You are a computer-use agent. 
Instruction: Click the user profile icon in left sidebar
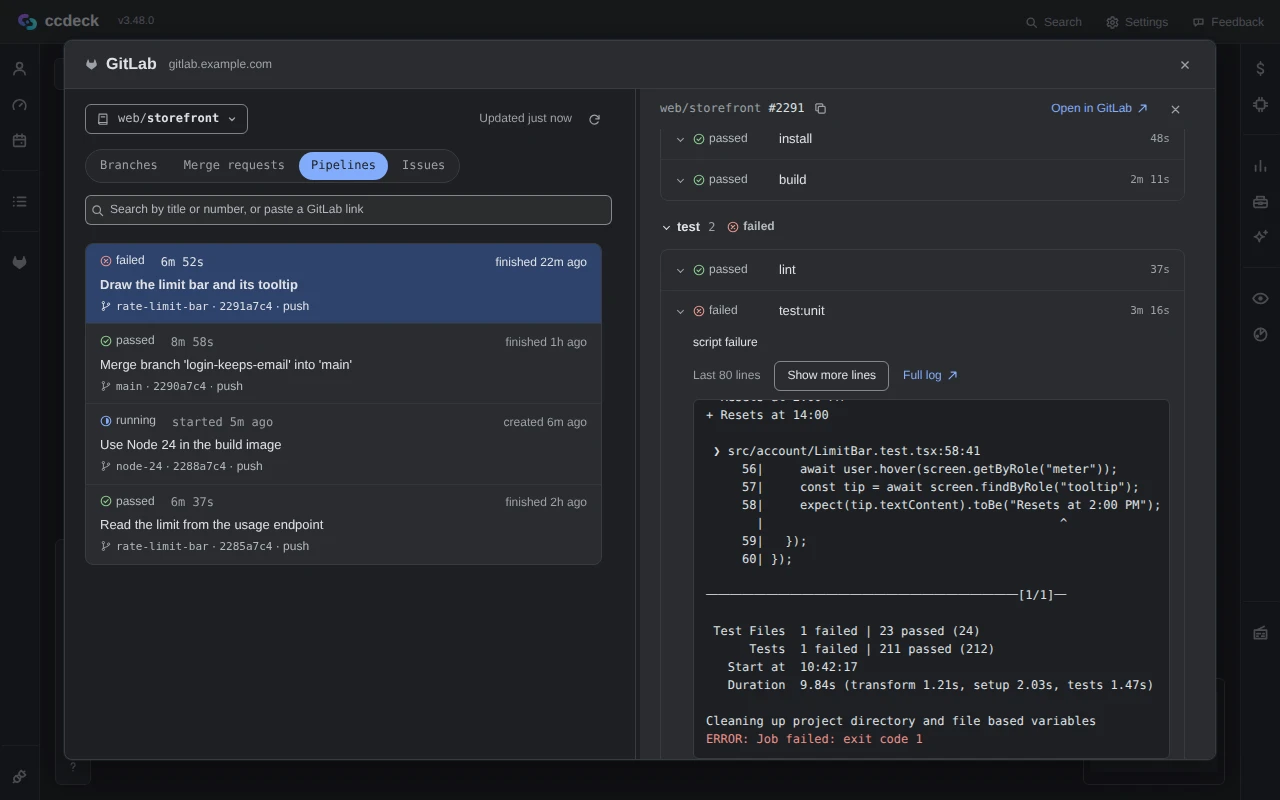click(x=19, y=69)
